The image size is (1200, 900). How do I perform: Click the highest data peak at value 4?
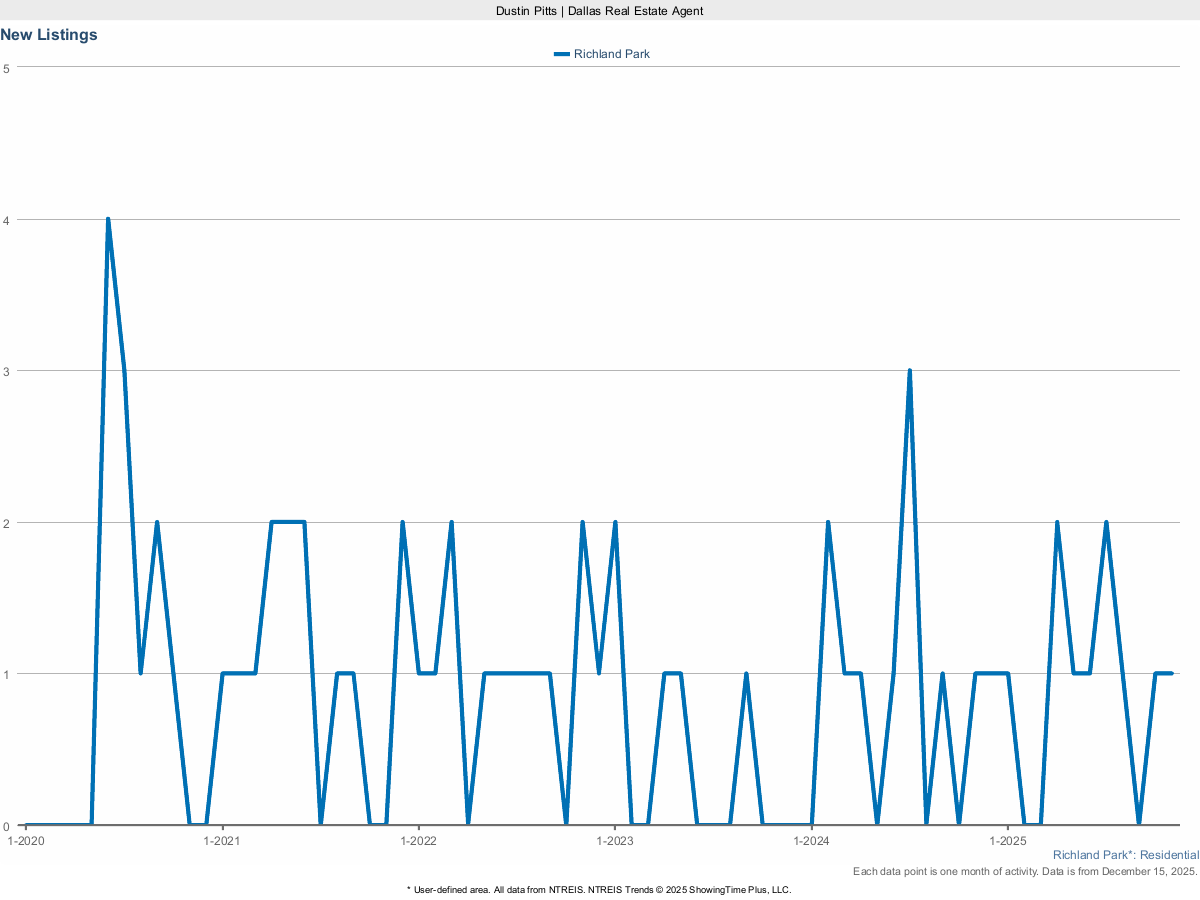[107, 219]
